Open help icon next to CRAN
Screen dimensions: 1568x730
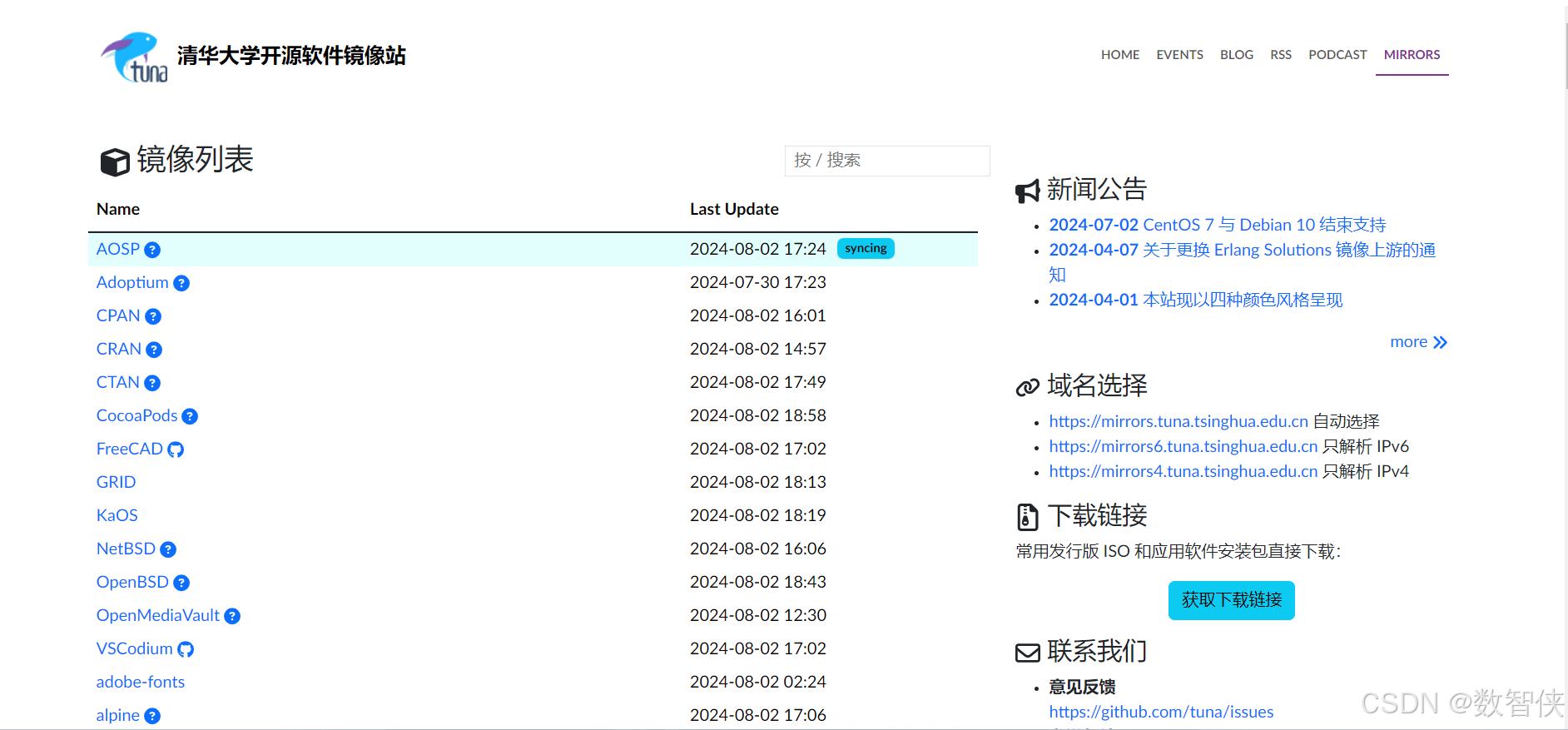tap(154, 350)
